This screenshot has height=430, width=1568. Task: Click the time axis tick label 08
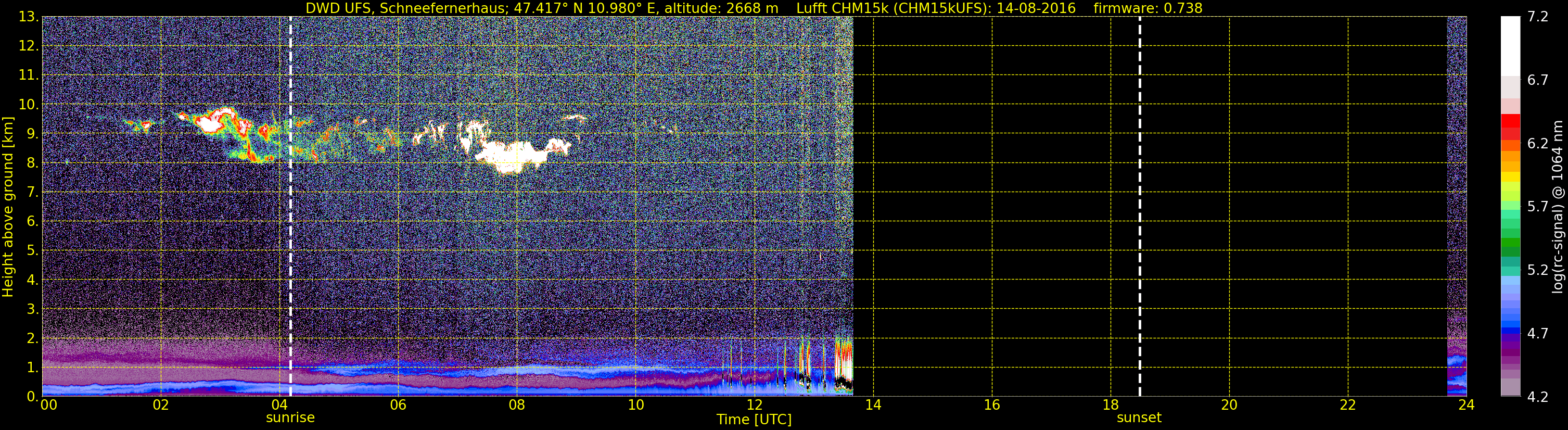(517, 406)
